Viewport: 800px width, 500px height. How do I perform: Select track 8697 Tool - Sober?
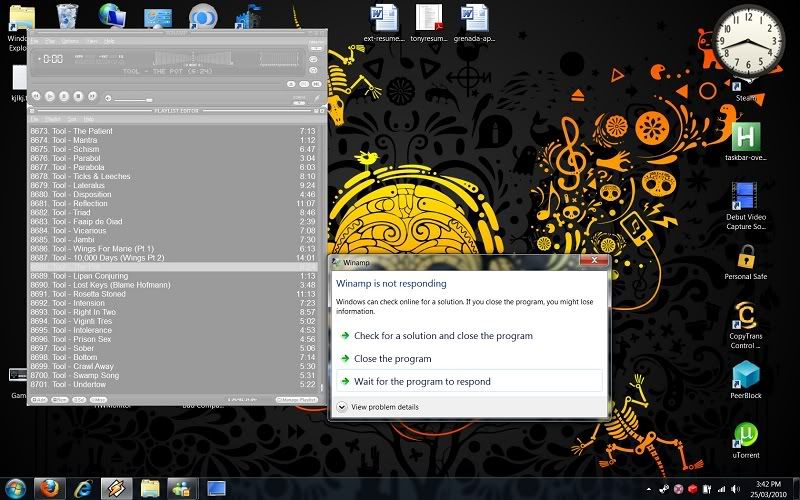tap(173, 348)
